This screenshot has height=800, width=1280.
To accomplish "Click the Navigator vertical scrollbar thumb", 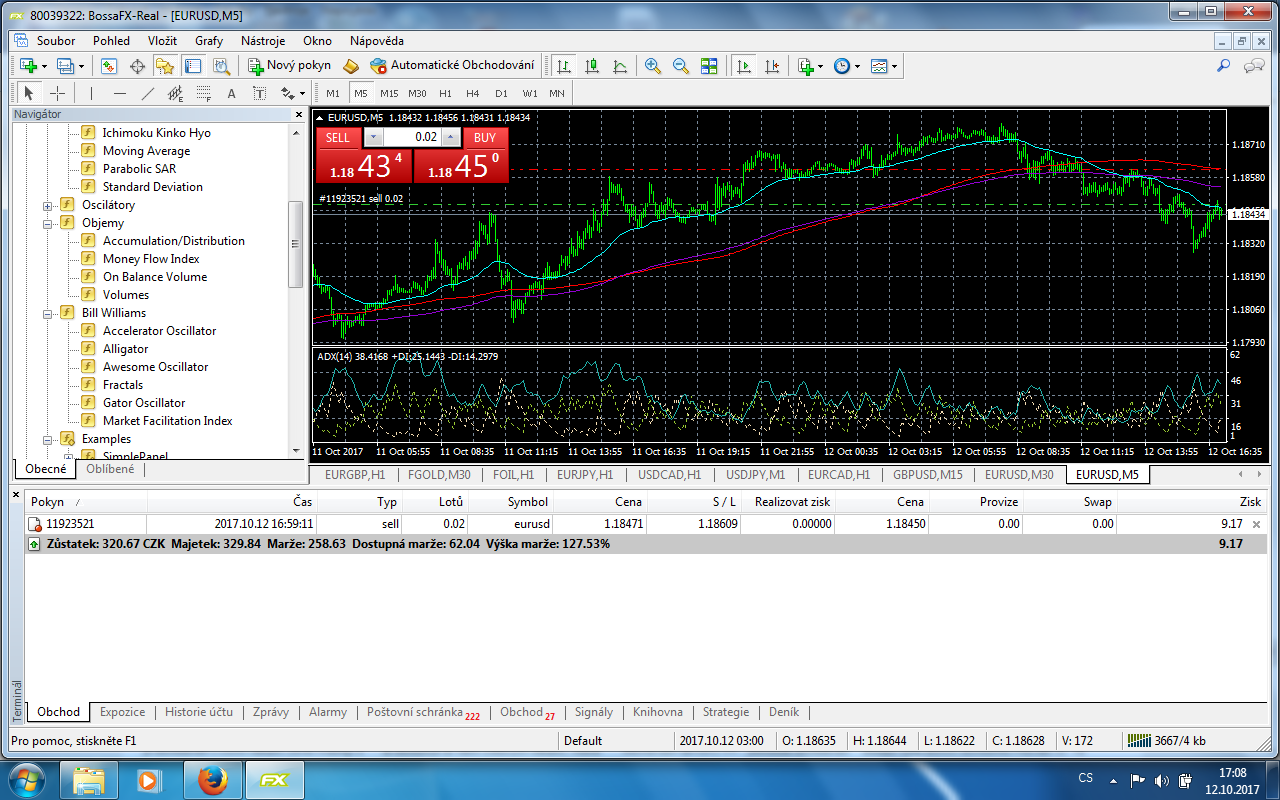I will point(295,244).
